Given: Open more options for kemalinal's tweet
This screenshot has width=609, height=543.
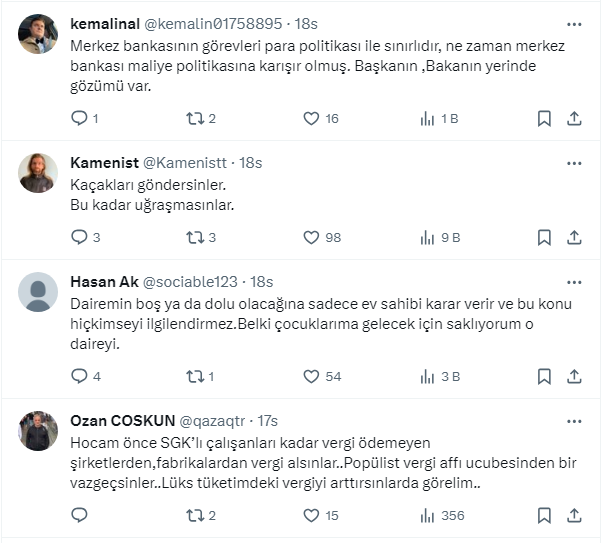Looking at the screenshot, I should point(574,24).
